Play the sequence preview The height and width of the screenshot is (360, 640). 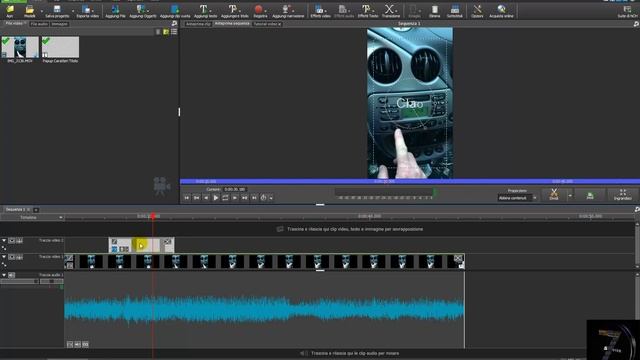[x=216, y=198]
